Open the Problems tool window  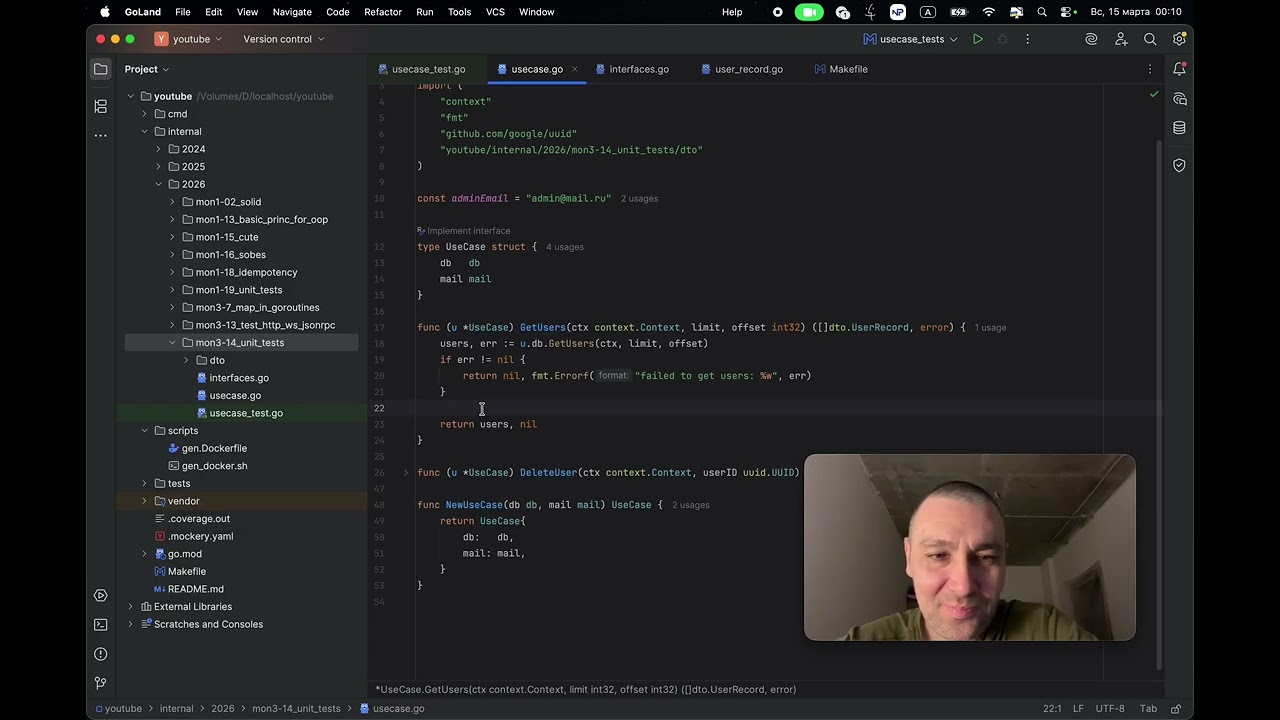100,654
